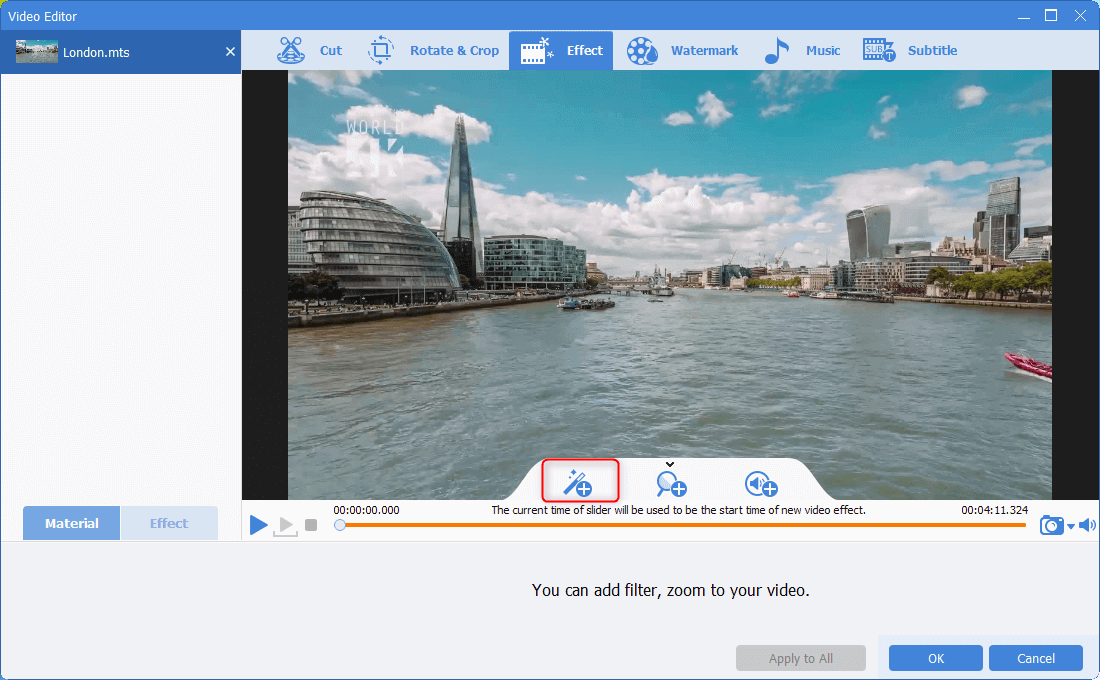This screenshot has width=1100, height=680.
Task: Go to the Music tab
Action: point(802,51)
